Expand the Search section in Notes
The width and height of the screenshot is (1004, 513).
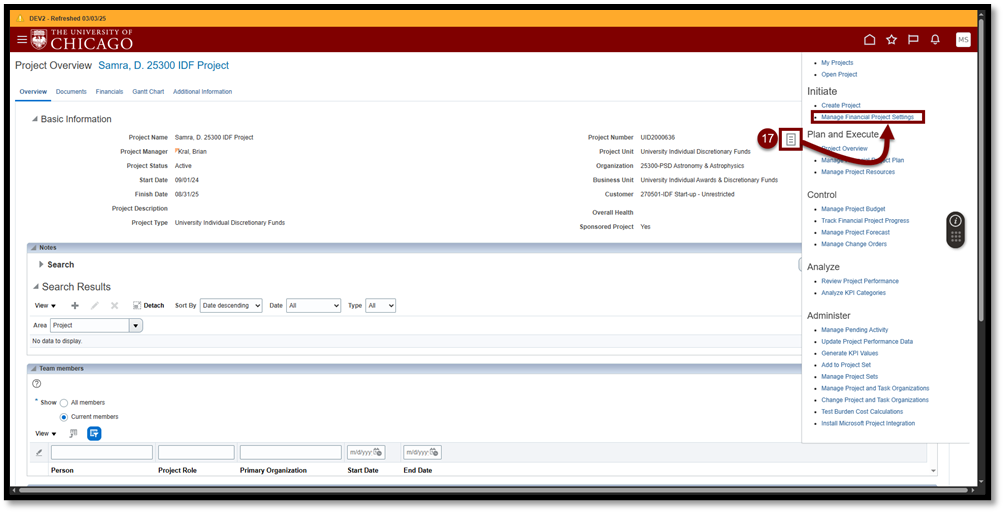(x=41, y=265)
